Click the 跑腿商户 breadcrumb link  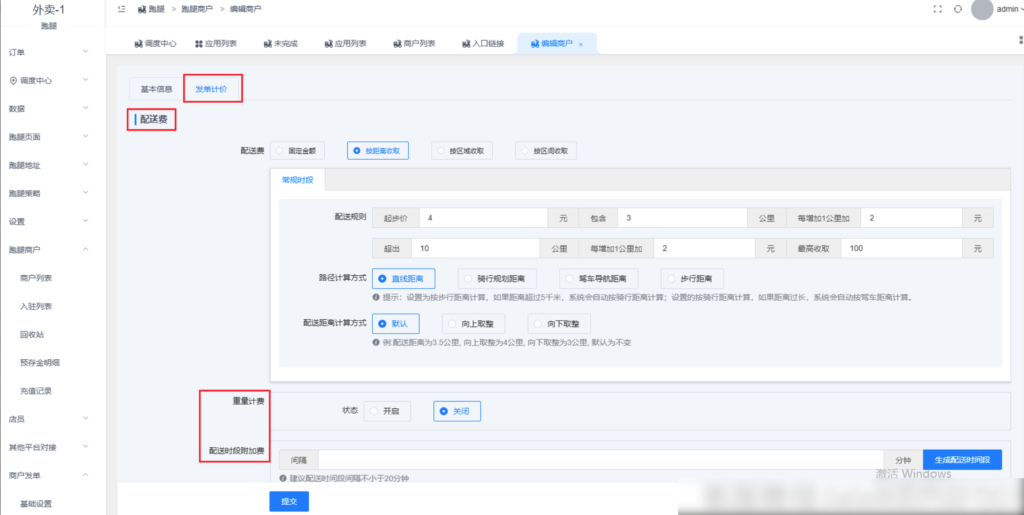[x=197, y=9]
